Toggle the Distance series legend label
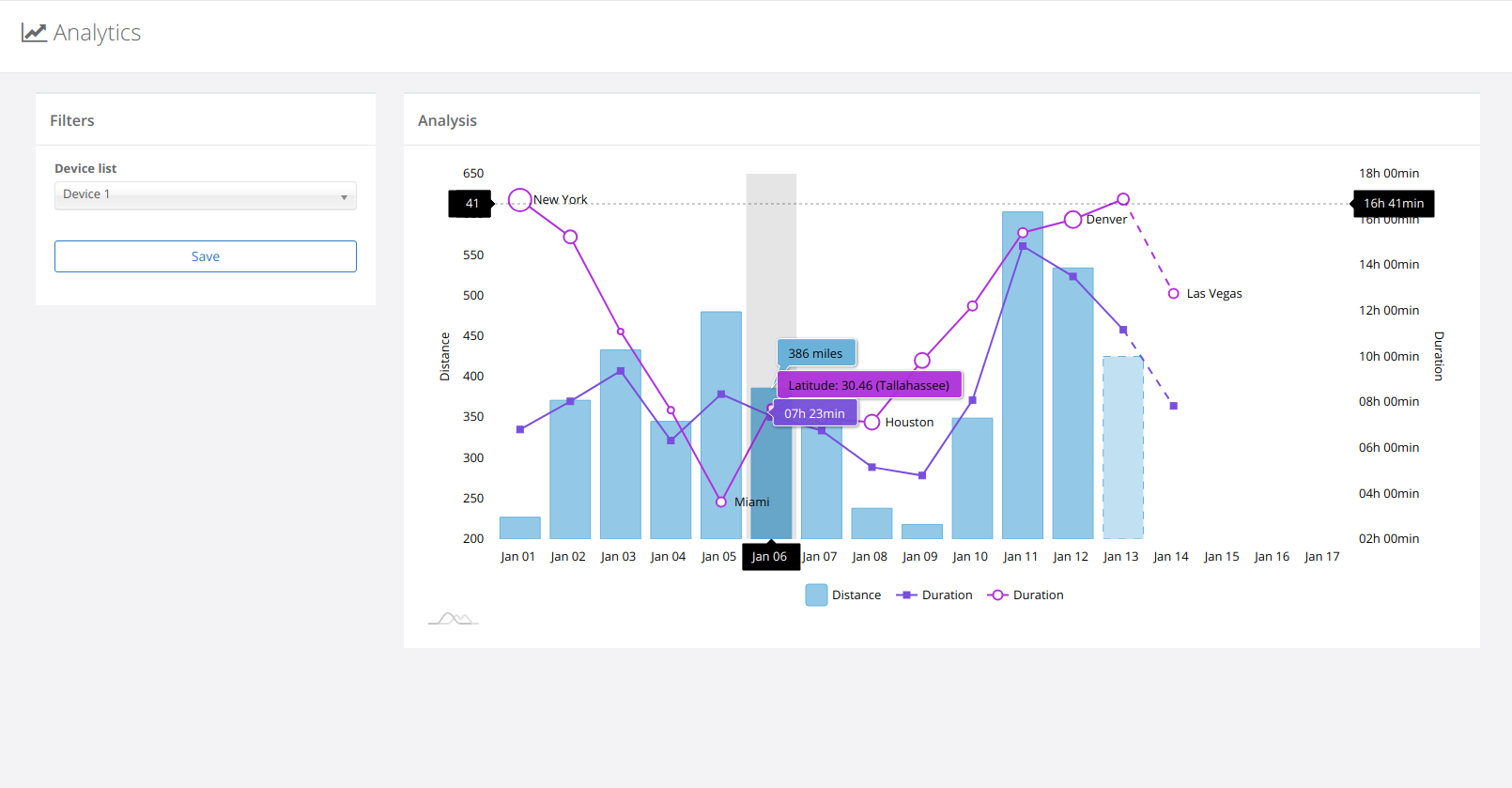This screenshot has height=788, width=1512. (x=856, y=595)
